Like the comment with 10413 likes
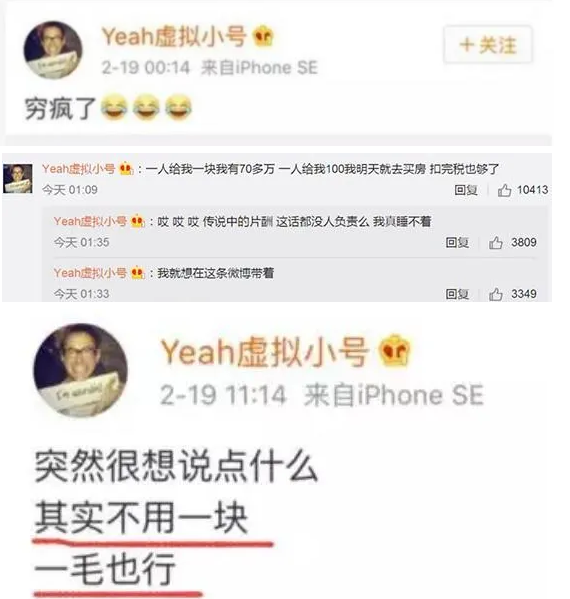Image resolution: width=570 pixels, height=599 pixels. tap(504, 190)
